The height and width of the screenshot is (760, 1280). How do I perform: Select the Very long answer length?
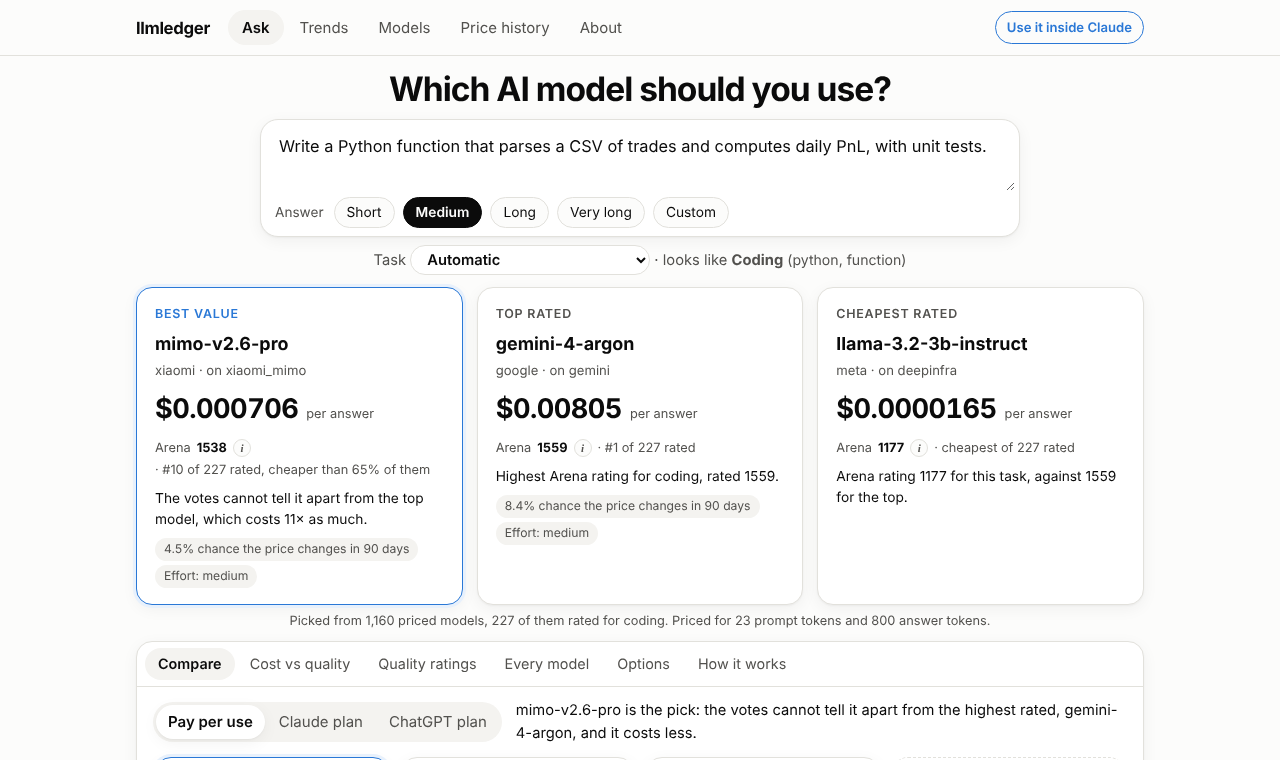point(601,212)
